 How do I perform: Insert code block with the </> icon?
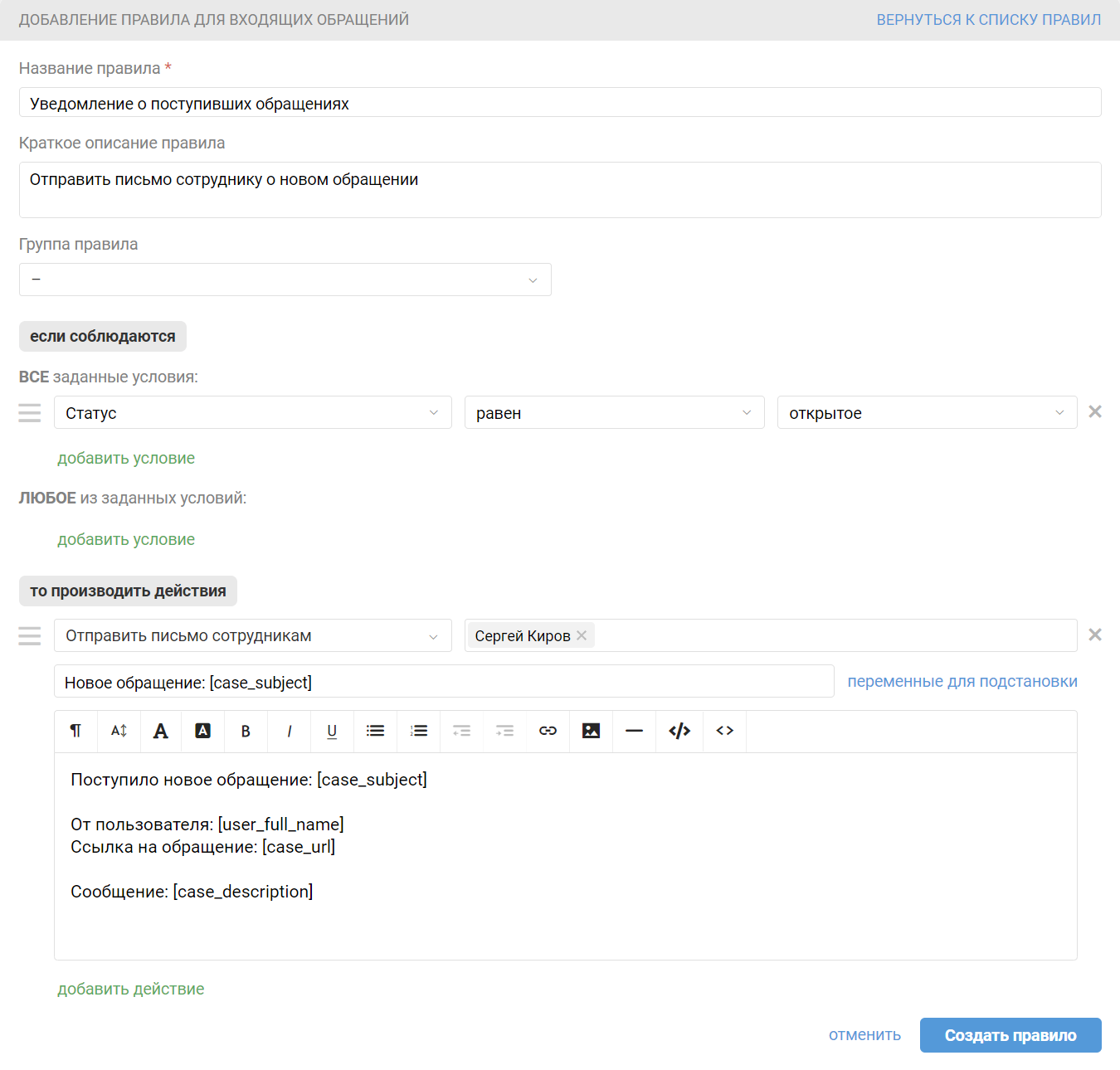pyautogui.click(x=679, y=731)
